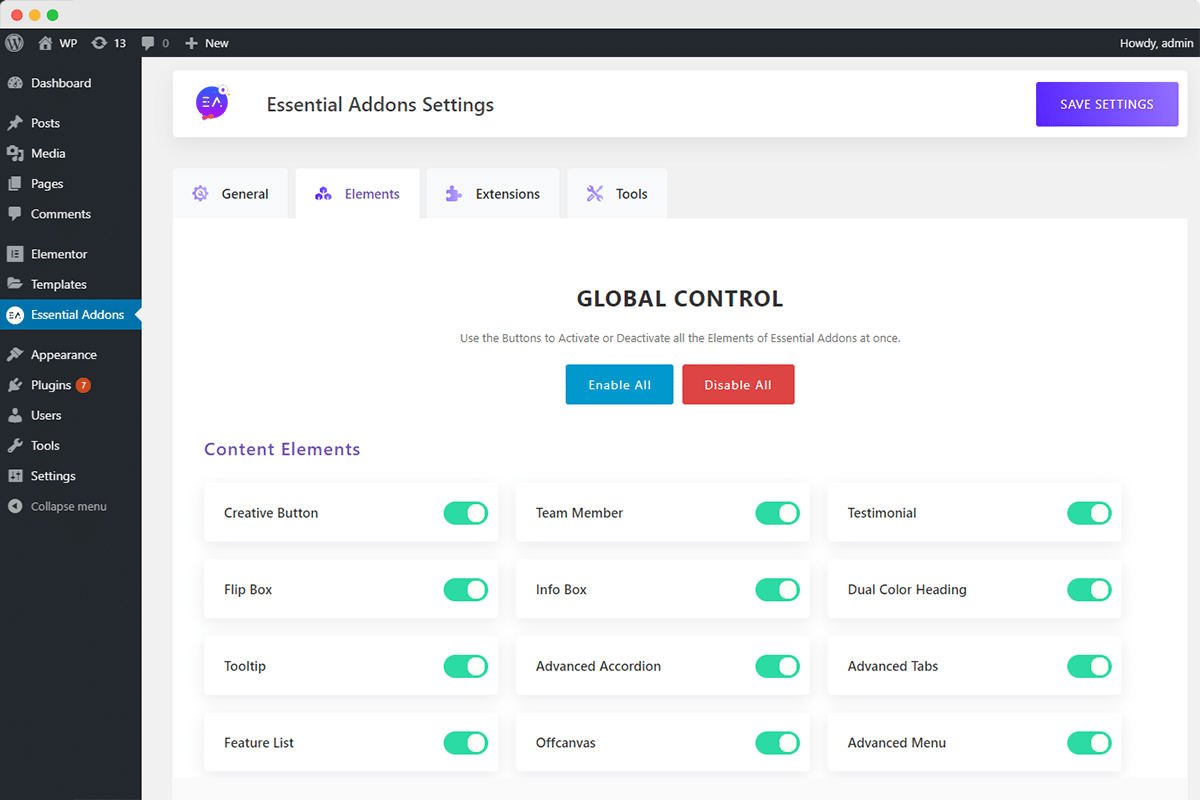Disable the Tooltip element switch
Image resolution: width=1200 pixels, height=800 pixels.
(x=466, y=666)
